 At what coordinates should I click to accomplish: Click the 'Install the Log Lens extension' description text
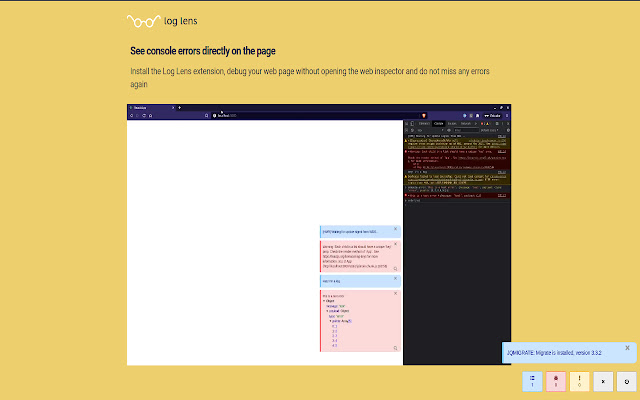310,78
